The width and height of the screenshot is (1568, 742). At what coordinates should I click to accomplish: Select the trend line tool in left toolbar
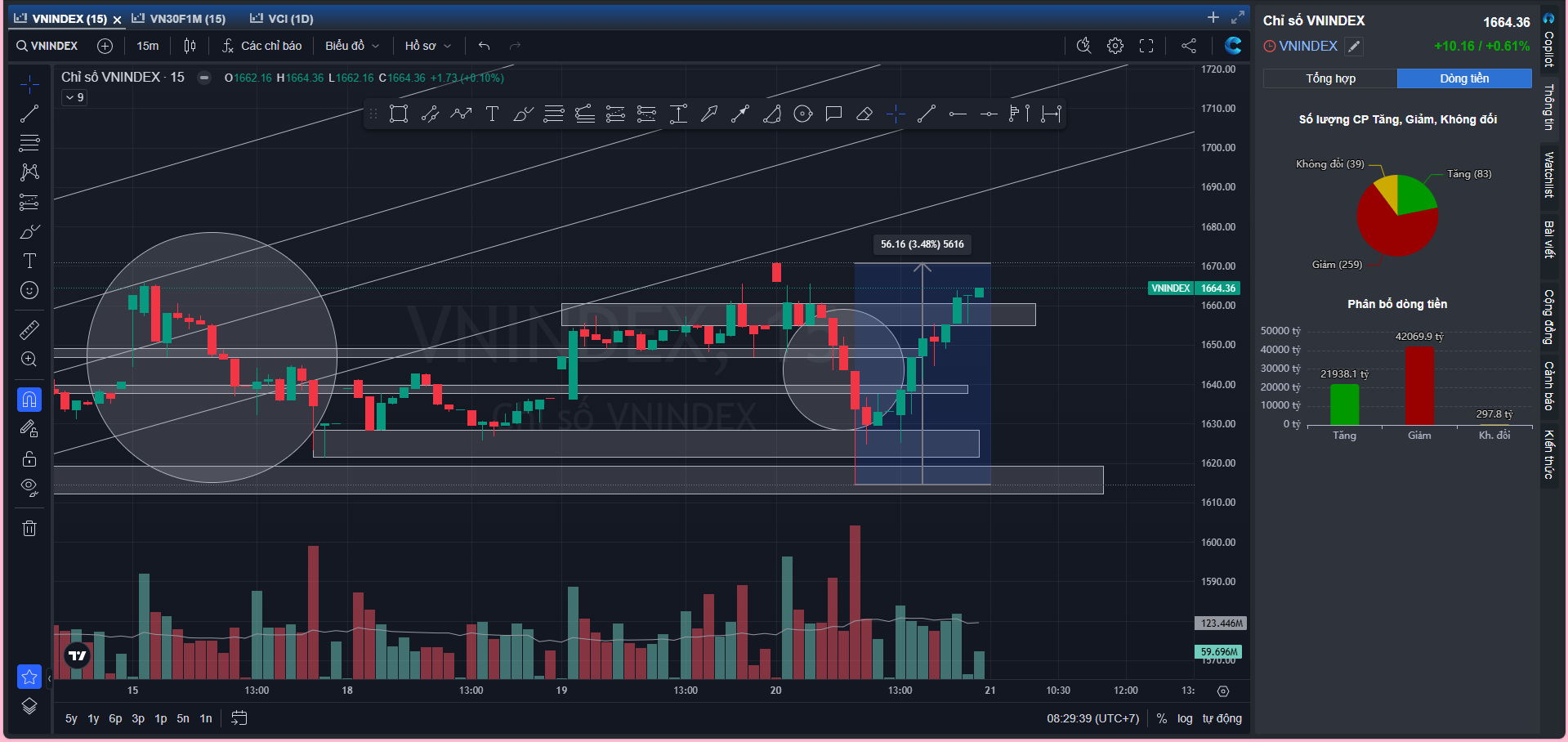pyautogui.click(x=29, y=114)
